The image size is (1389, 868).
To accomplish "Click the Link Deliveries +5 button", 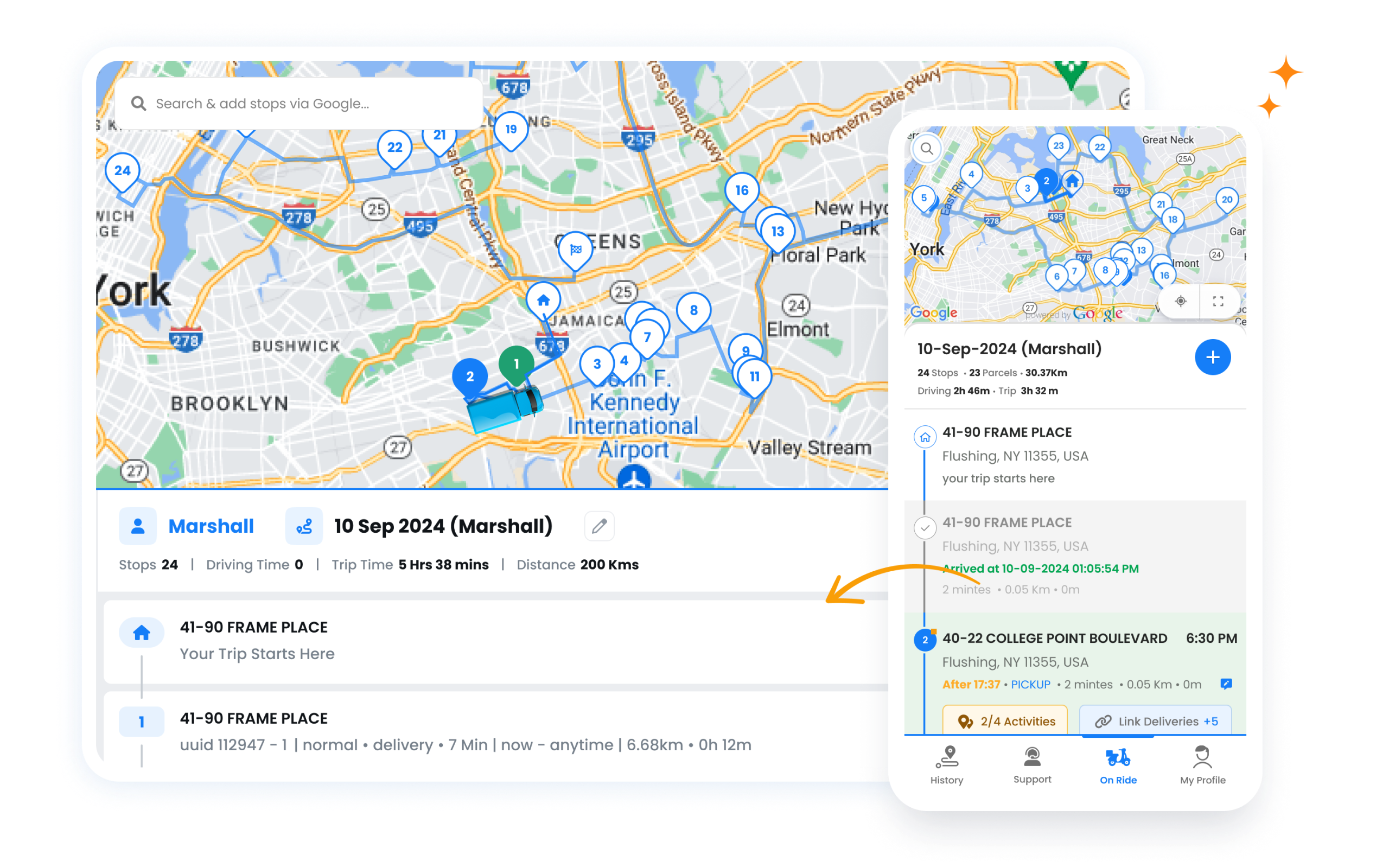I will (x=1155, y=721).
